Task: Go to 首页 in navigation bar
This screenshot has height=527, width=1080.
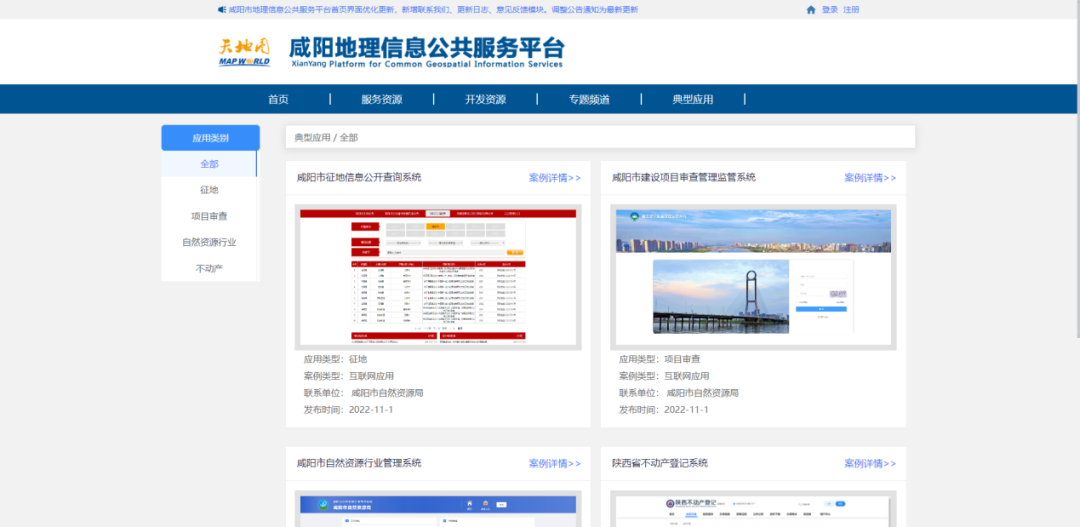Action: [x=278, y=99]
